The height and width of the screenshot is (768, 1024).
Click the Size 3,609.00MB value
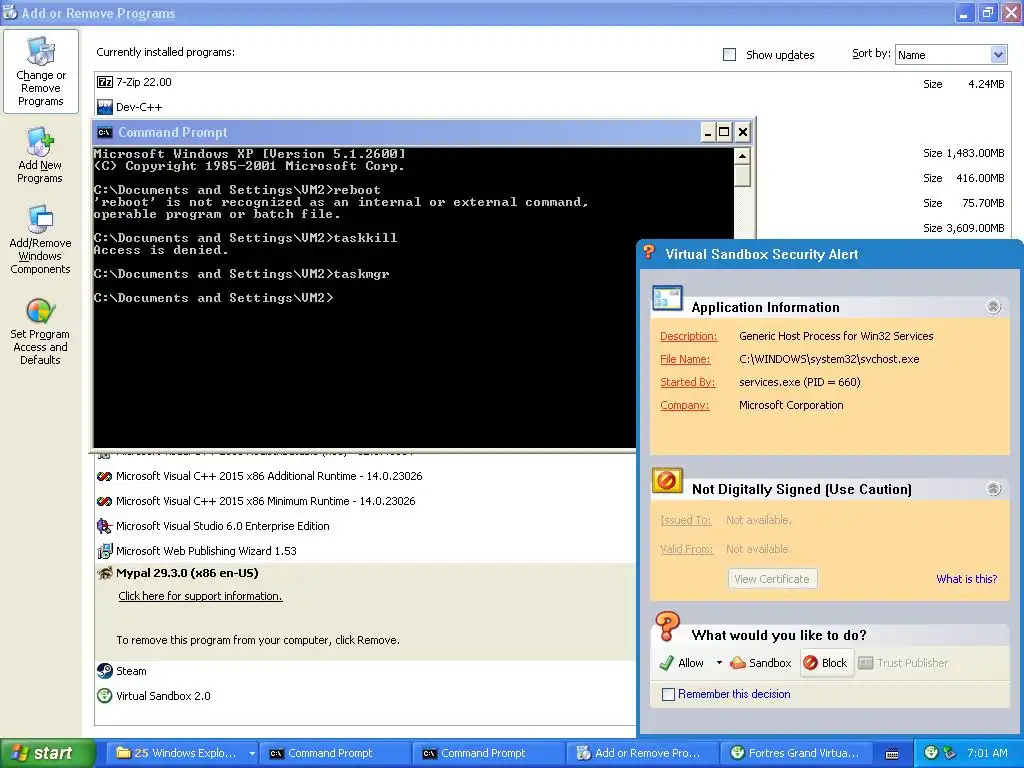(964, 228)
